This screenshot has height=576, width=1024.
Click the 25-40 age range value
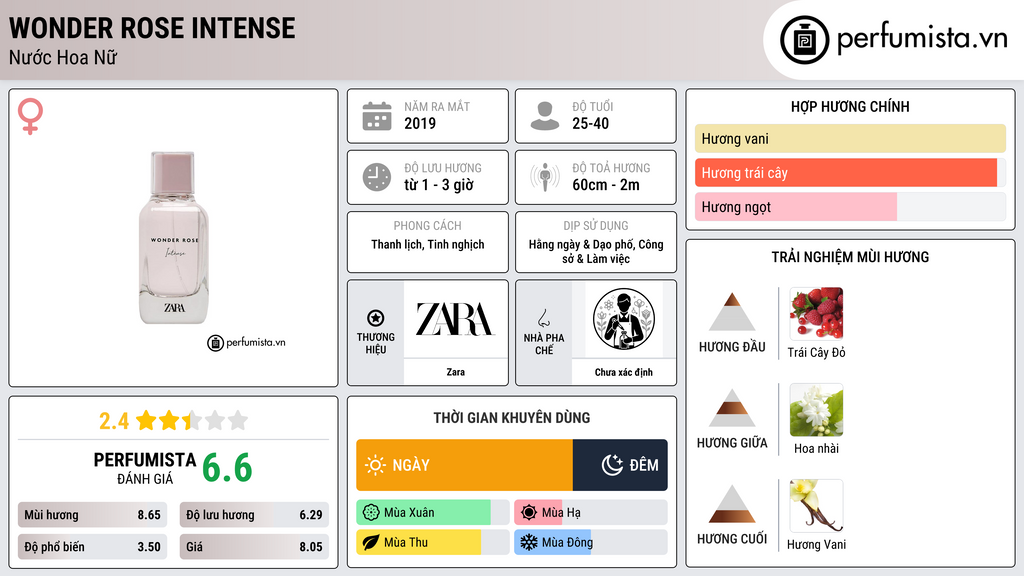[590, 123]
